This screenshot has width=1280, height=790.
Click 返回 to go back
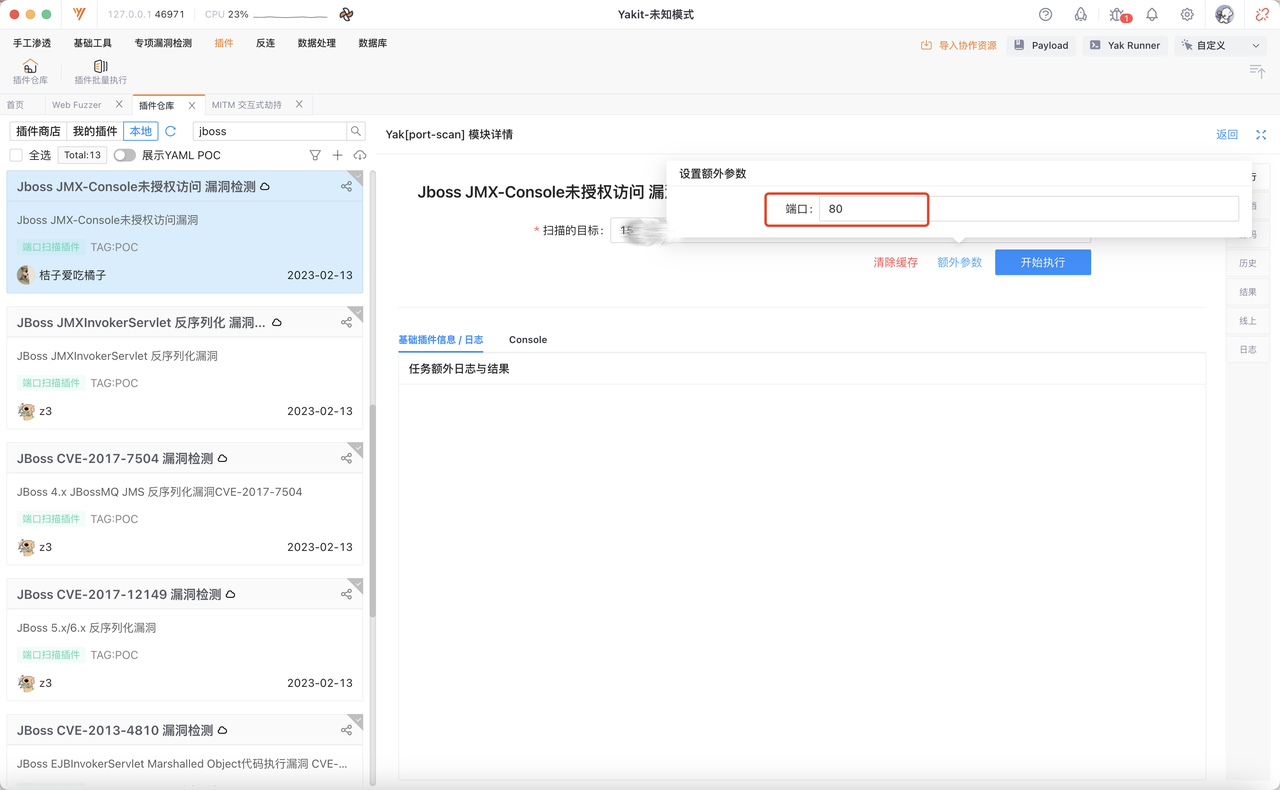coord(1227,135)
